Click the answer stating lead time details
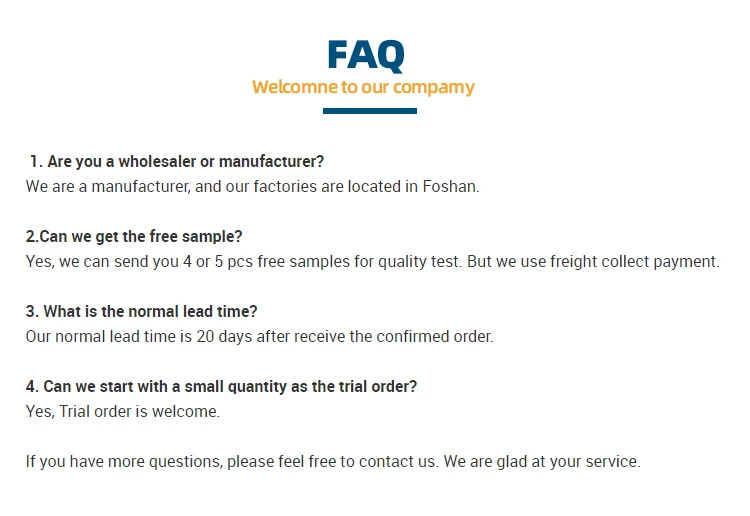This screenshot has height=516, width=750. [259, 337]
